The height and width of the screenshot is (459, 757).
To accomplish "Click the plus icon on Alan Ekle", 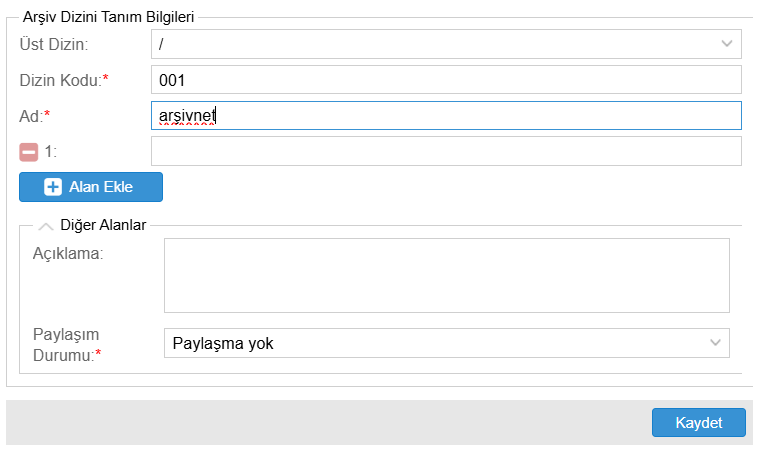I will (53, 187).
